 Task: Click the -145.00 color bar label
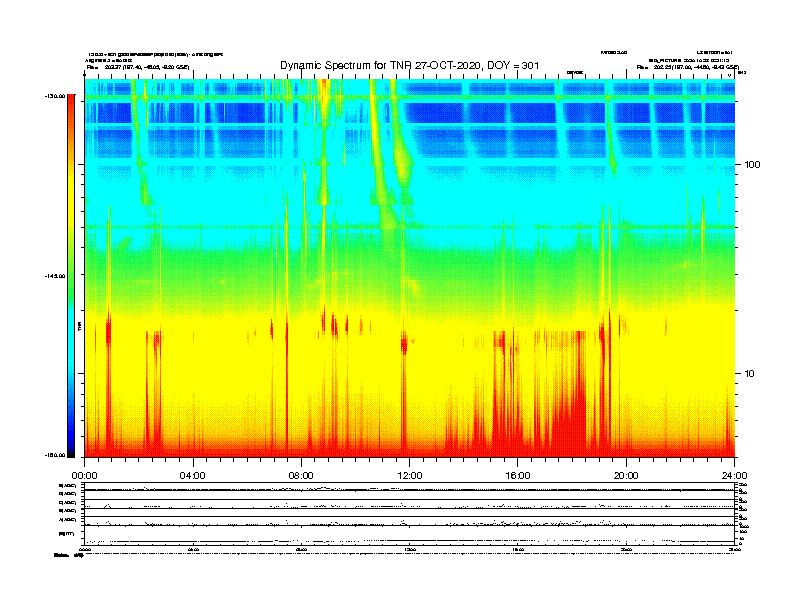(x=55, y=276)
